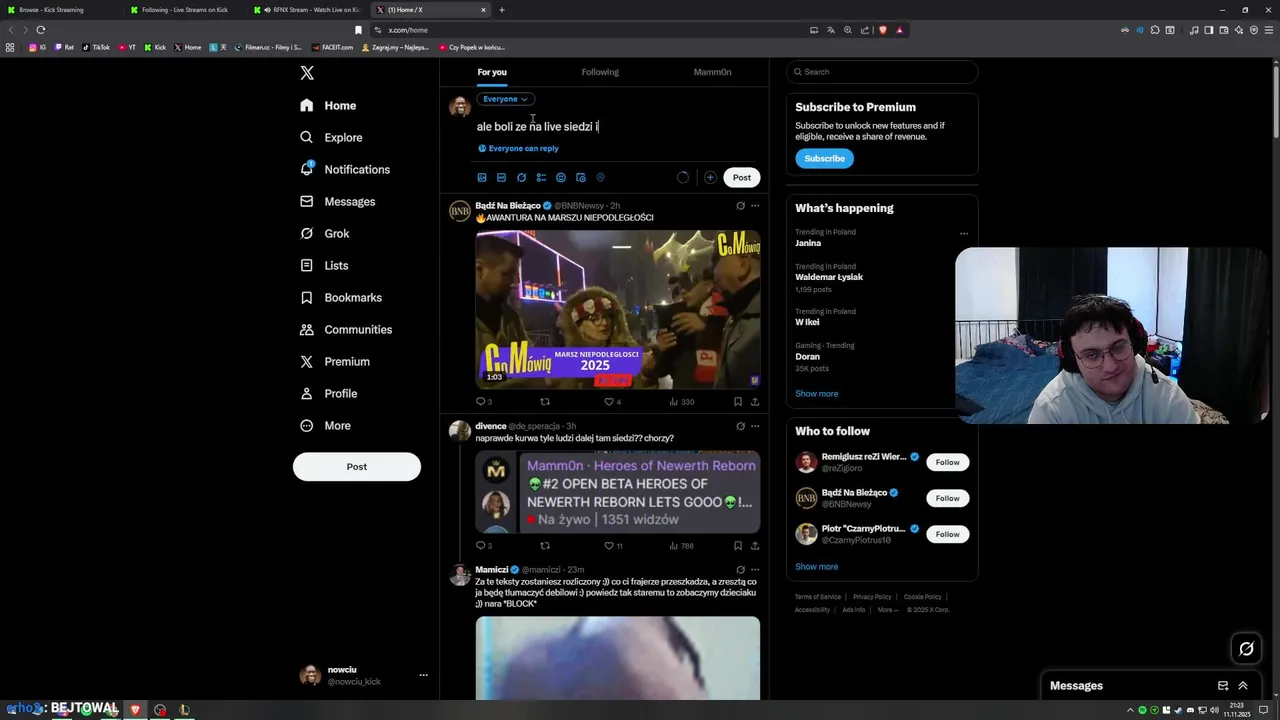
Task: Switch to Browse - Kick Streaming browser tab
Action: click(x=60, y=10)
